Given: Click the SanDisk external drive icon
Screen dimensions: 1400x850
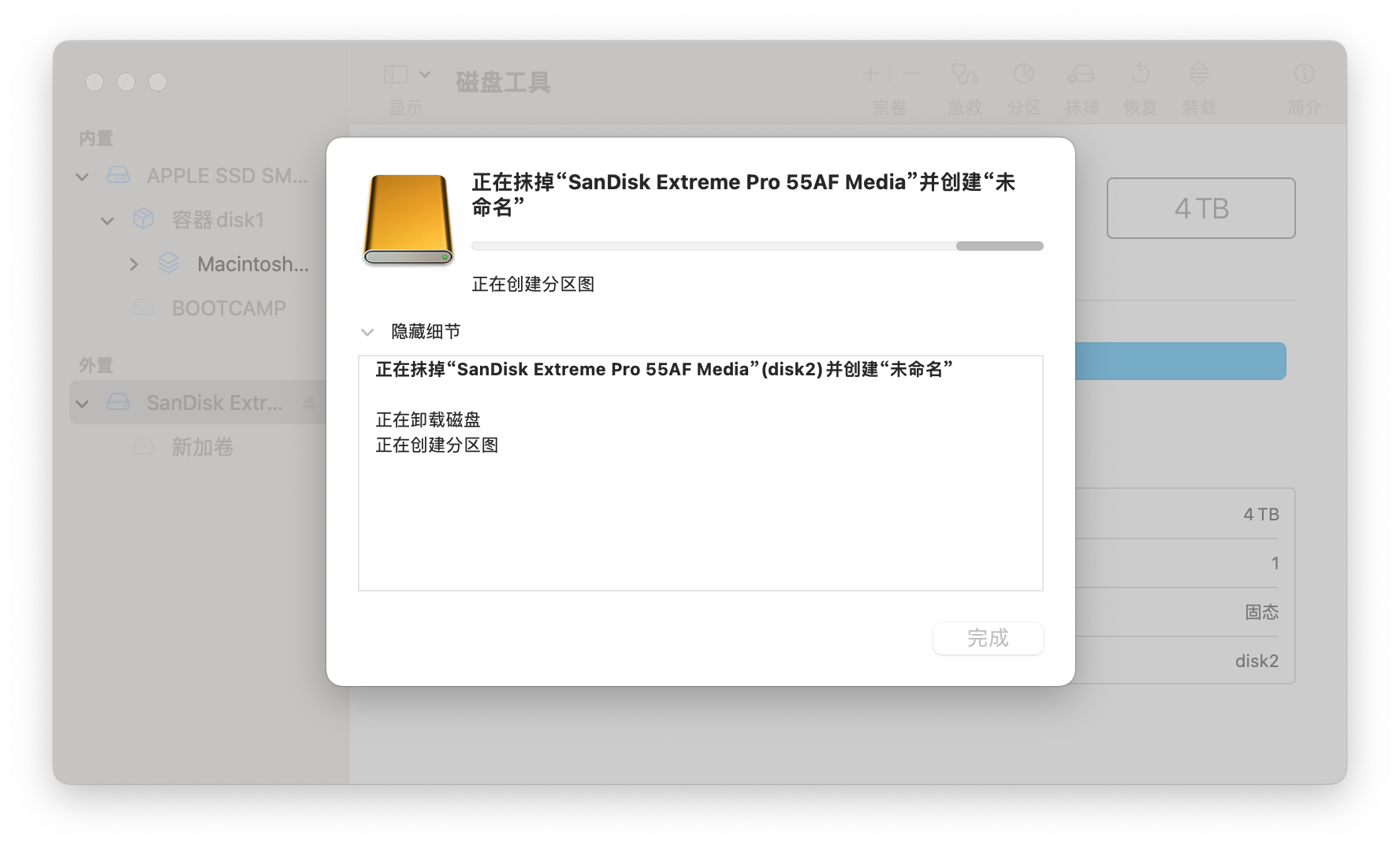Looking at the screenshot, I should (x=118, y=402).
